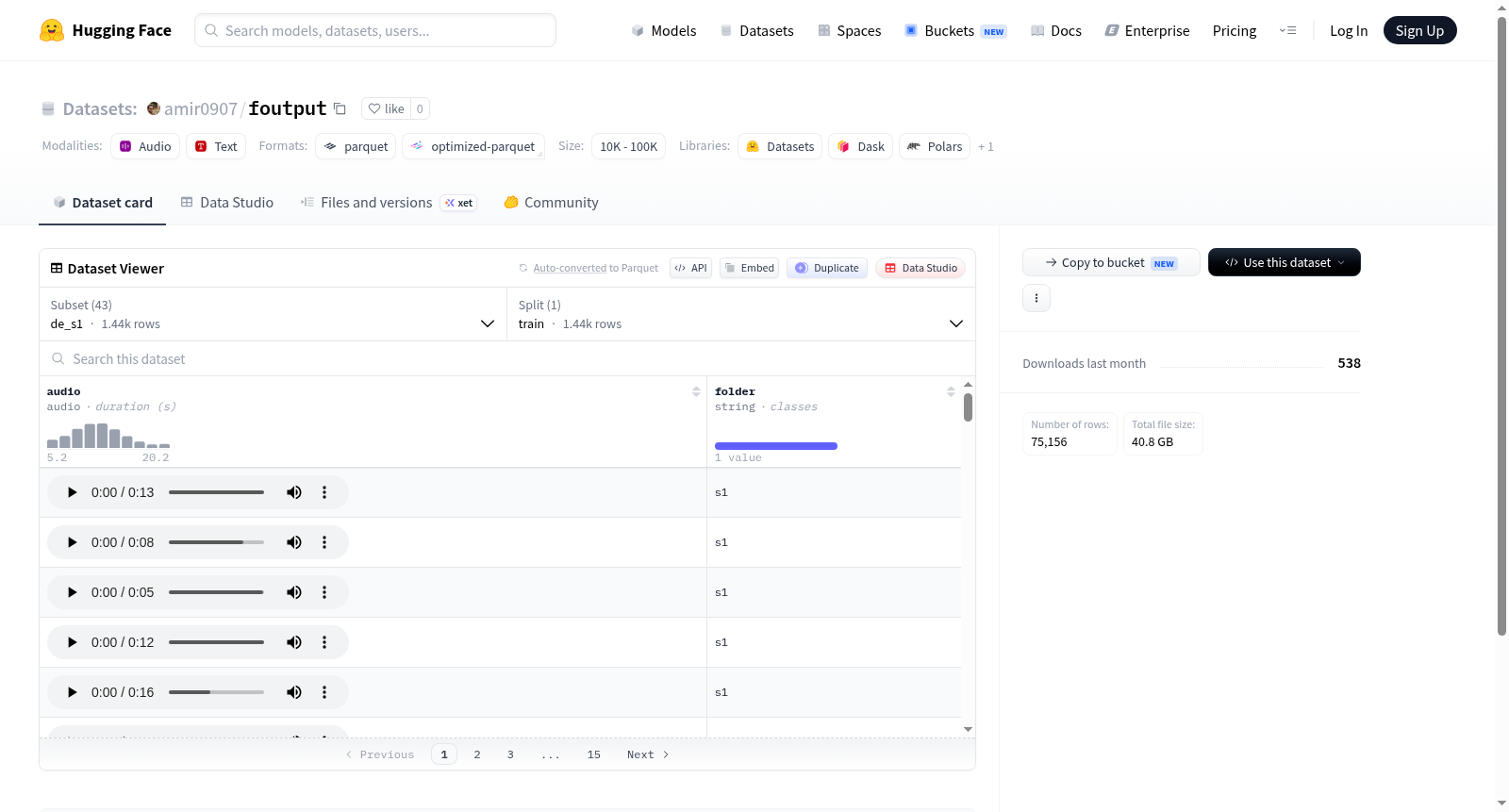Viewport: 1509px width, 812px height.
Task: Mute the 0:08 audio clip
Action: (x=294, y=542)
